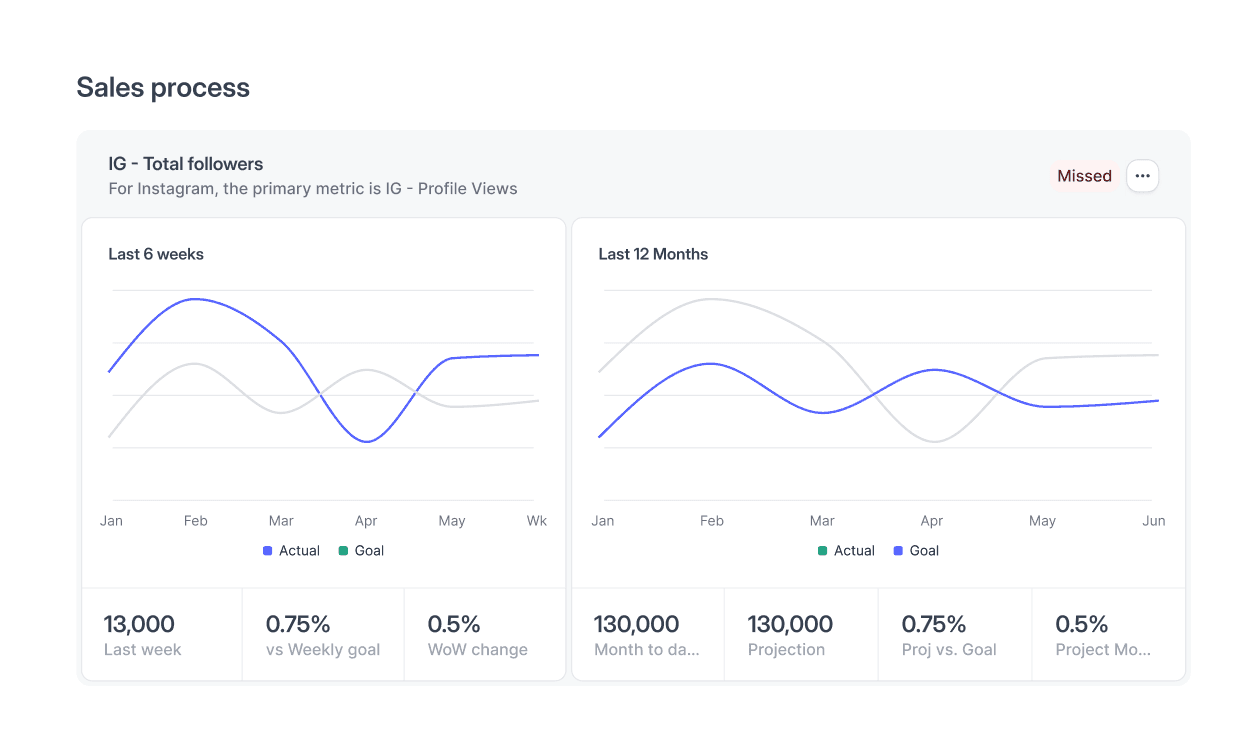Select the 130,000 Projection stat

pos(801,635)
